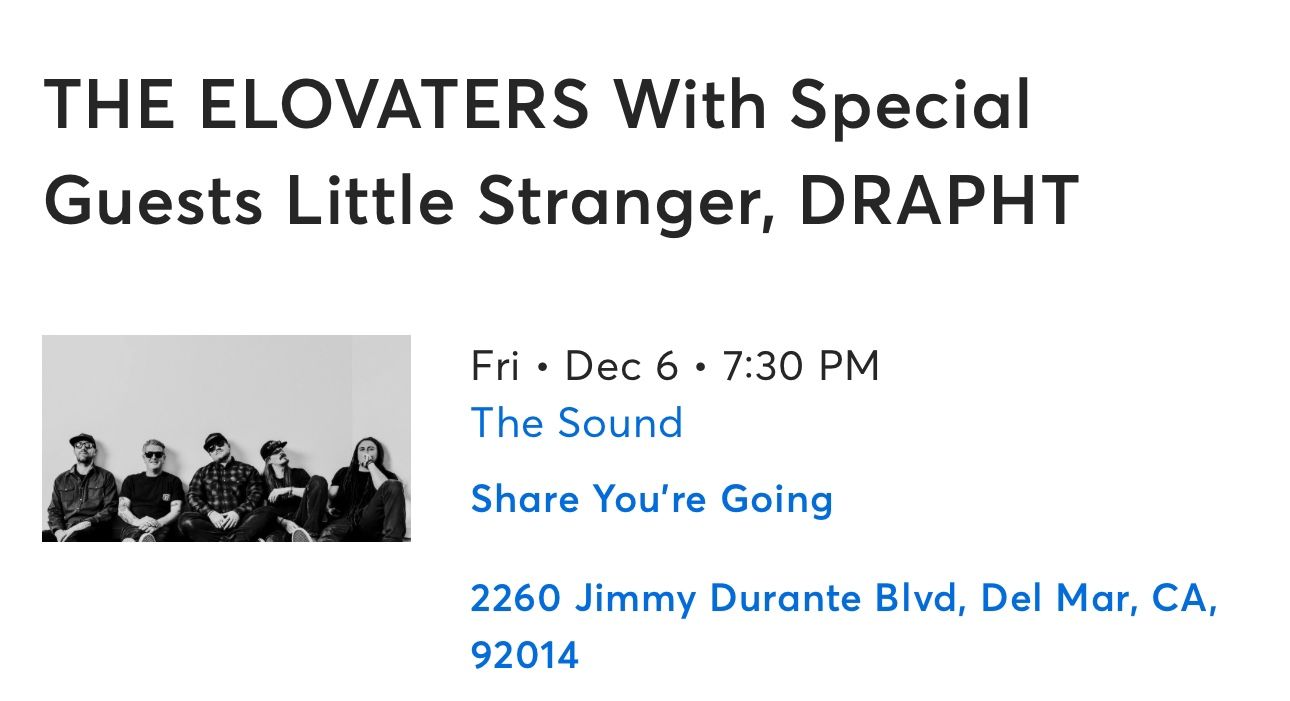The image size is (1290, 701).
Task: Click "DRAPHT" in the event title
Action: click(938, 199)
